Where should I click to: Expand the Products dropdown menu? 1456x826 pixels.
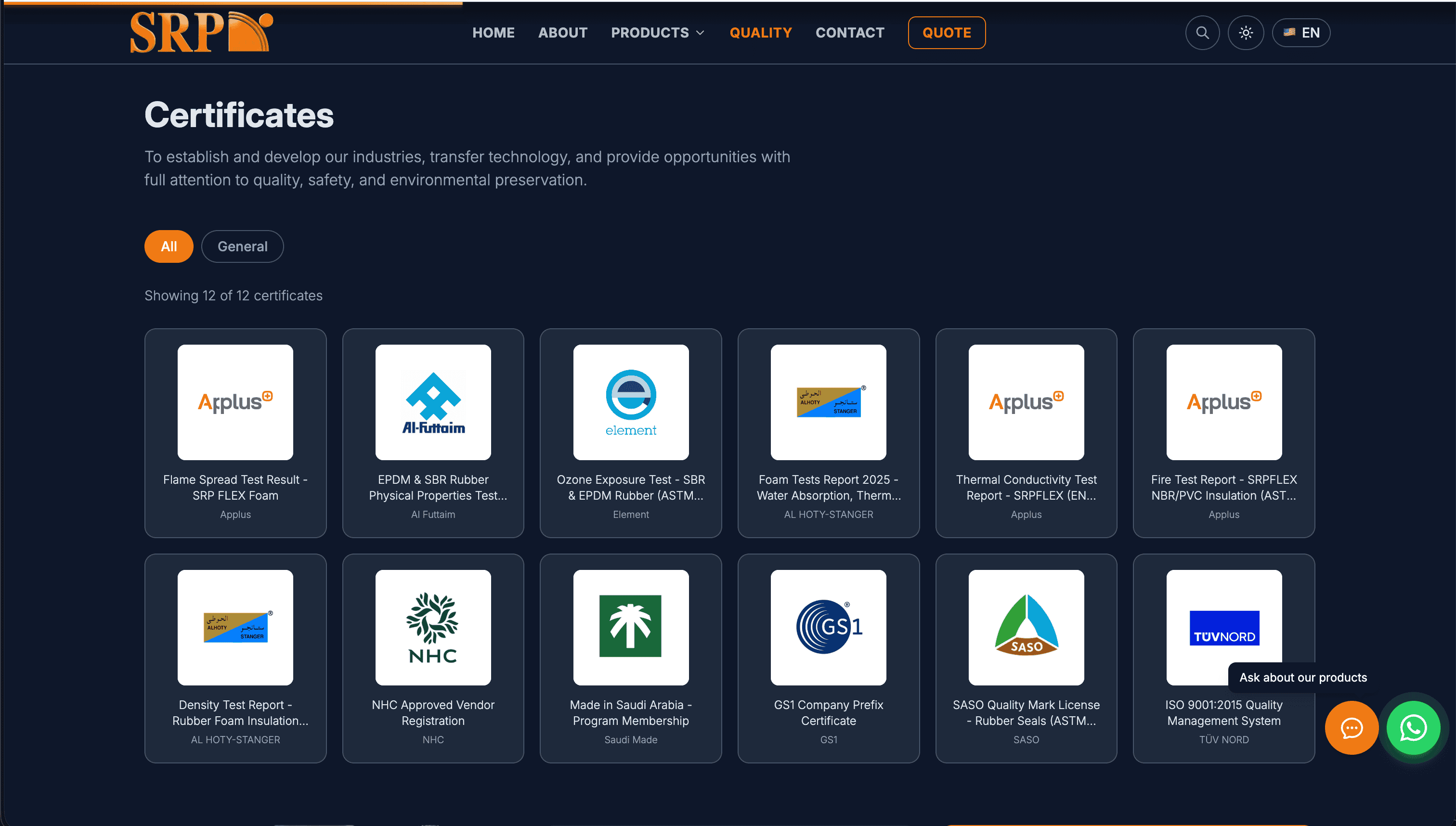657,33
